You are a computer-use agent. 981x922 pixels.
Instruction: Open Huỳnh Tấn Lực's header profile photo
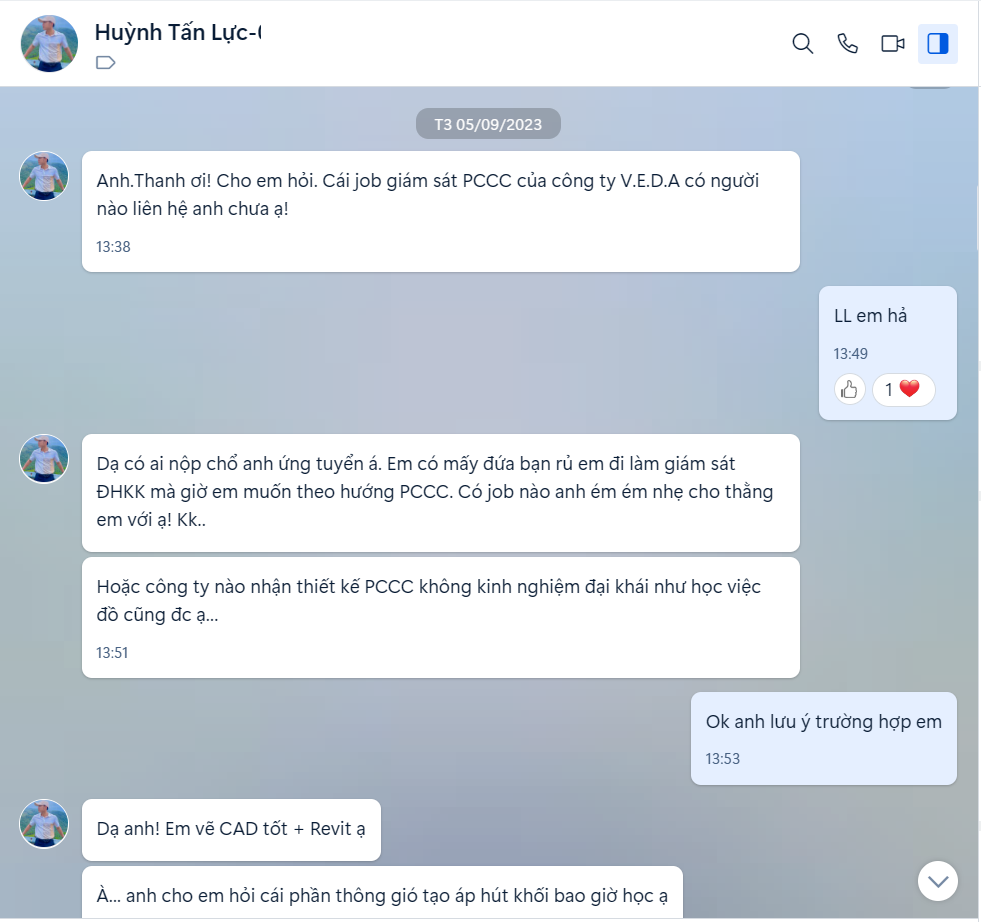tap(49, 44)
